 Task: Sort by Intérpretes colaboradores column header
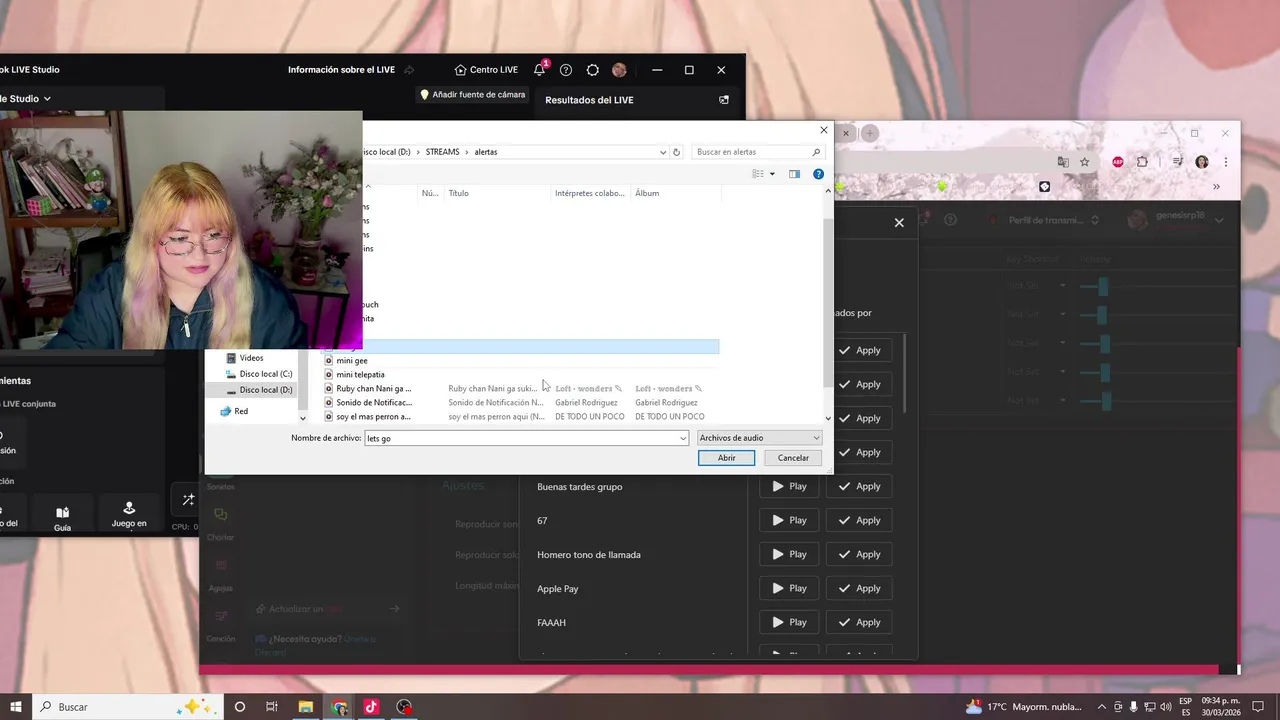tap(591, 193)
